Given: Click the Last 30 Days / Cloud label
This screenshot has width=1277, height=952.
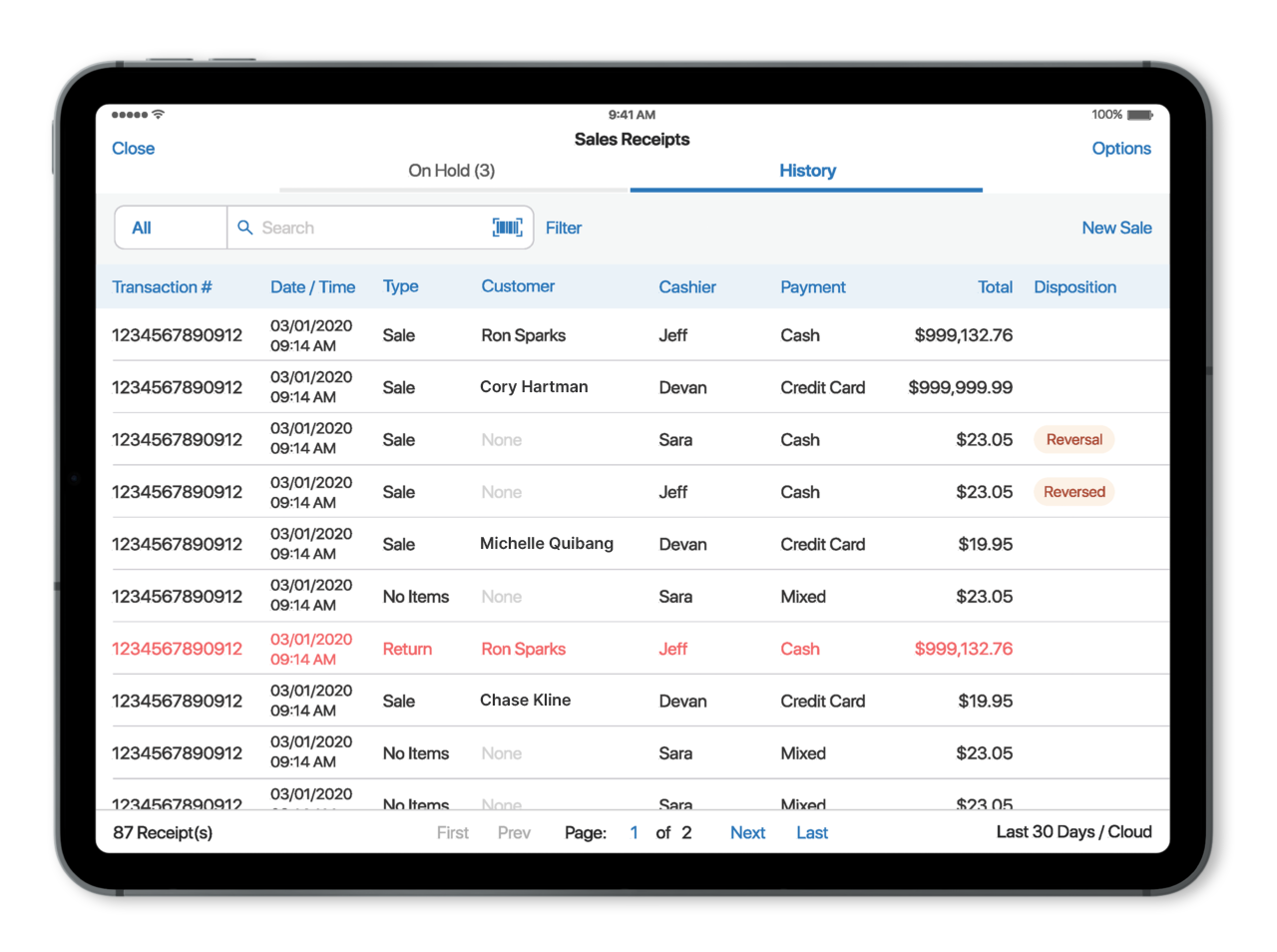Looking at the screenshot, I should coord(1073,832).
